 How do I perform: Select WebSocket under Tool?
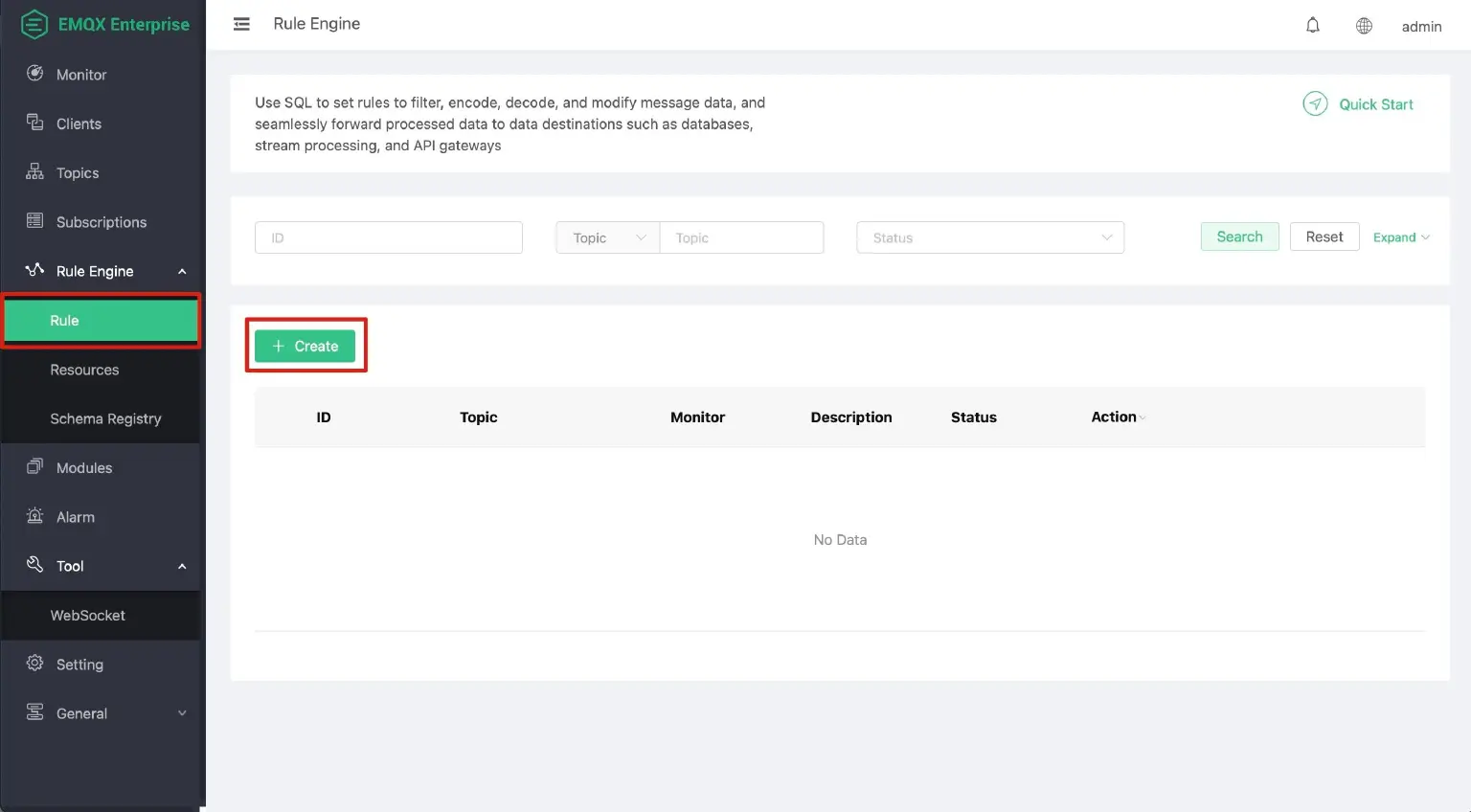pos(87,616)
